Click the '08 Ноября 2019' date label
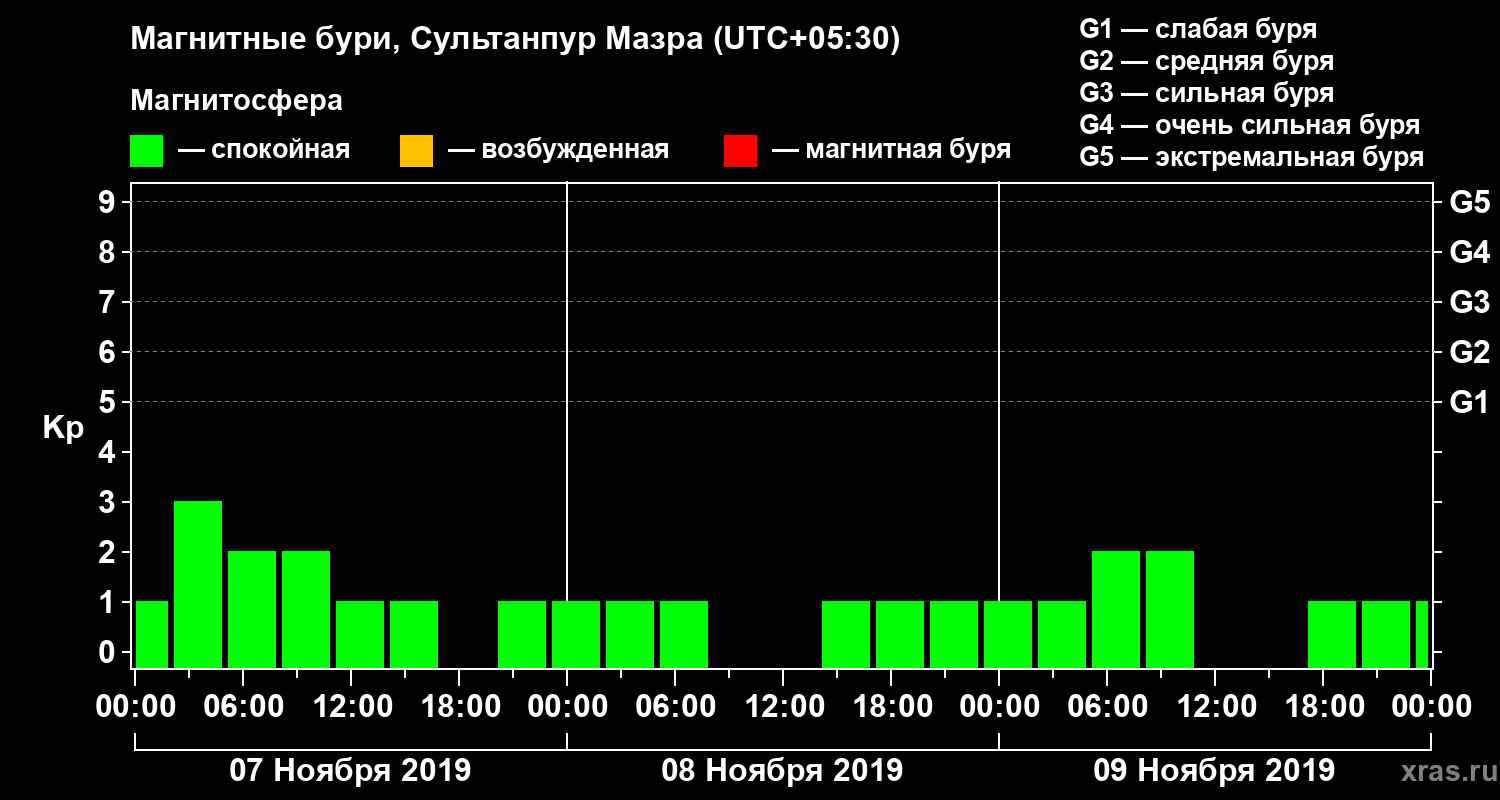The width and height of the screenshot is (1500, 800). tap(782, 771)
